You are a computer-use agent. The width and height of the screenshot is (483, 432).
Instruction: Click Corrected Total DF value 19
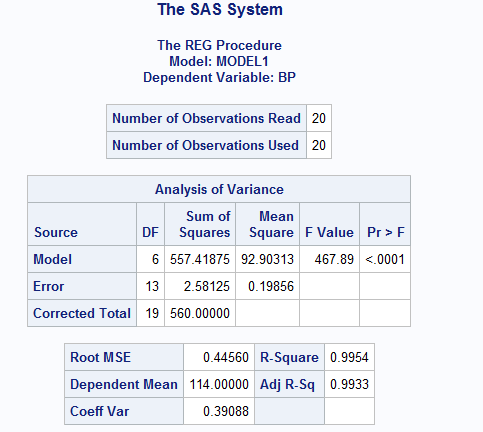click(152, 313)
